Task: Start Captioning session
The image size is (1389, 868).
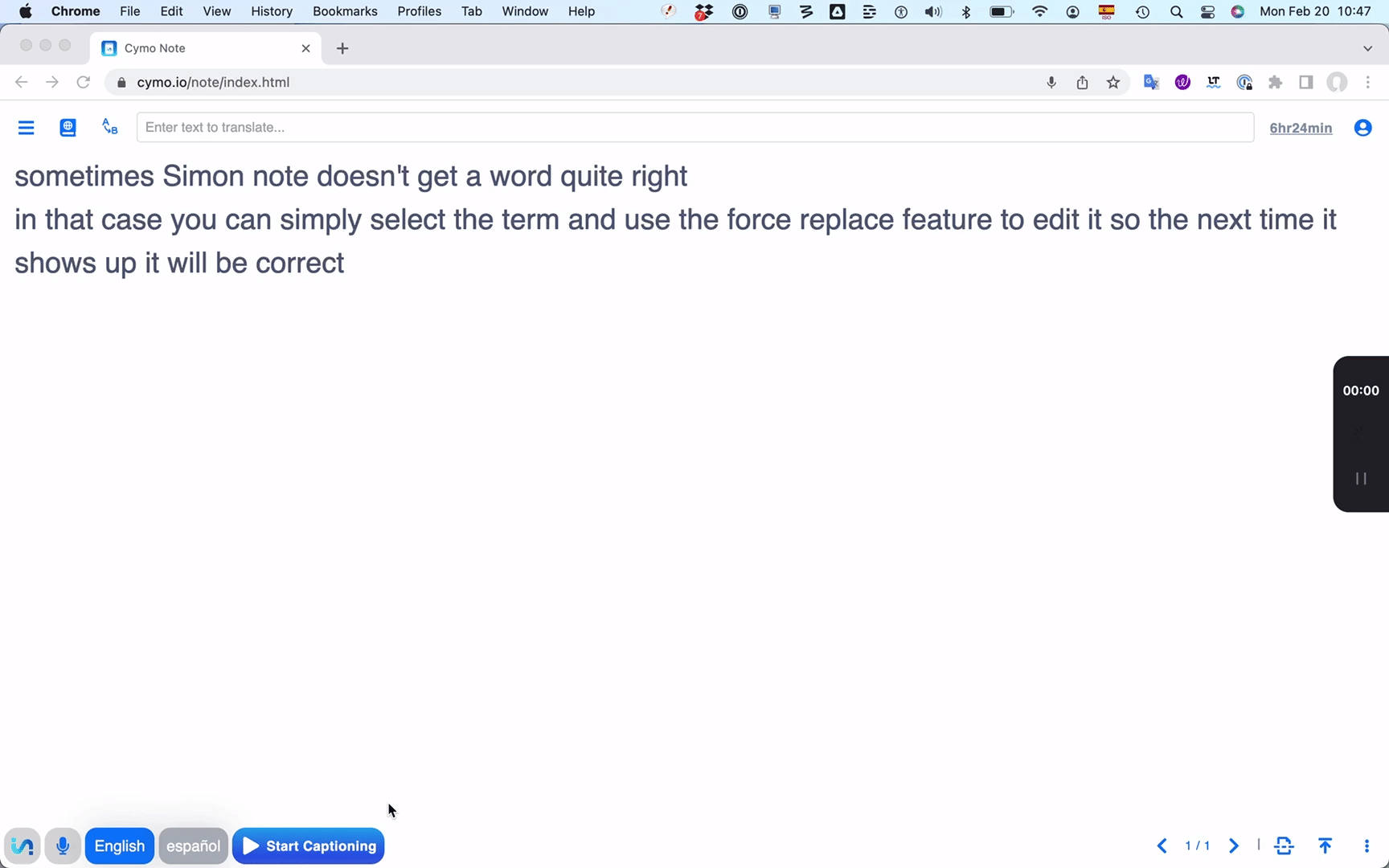Action: pos(309,845)
